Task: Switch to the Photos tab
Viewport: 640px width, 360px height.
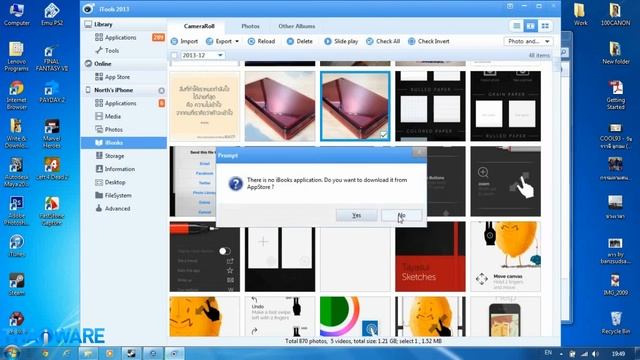Action: [x=250, y=26]
